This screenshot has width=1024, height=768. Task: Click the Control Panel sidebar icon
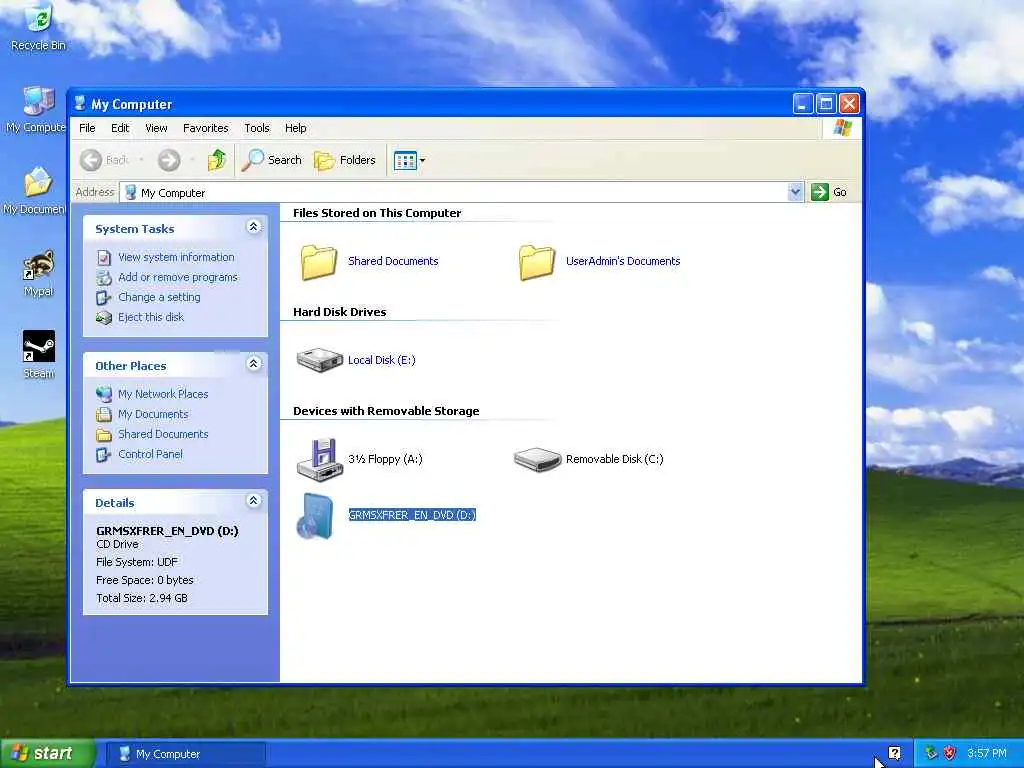(104, 455)
